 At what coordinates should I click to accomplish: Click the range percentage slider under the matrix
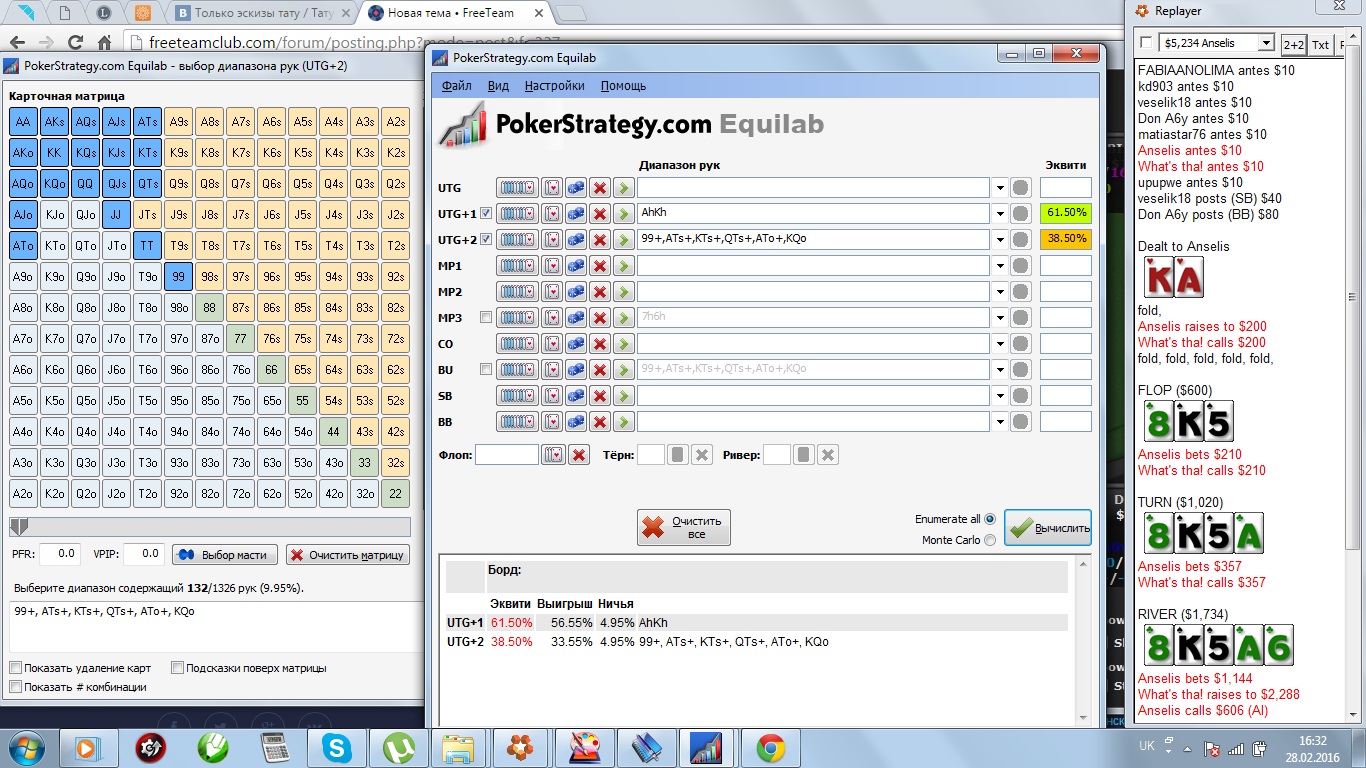pyautogui.click(x=210, y=527)
